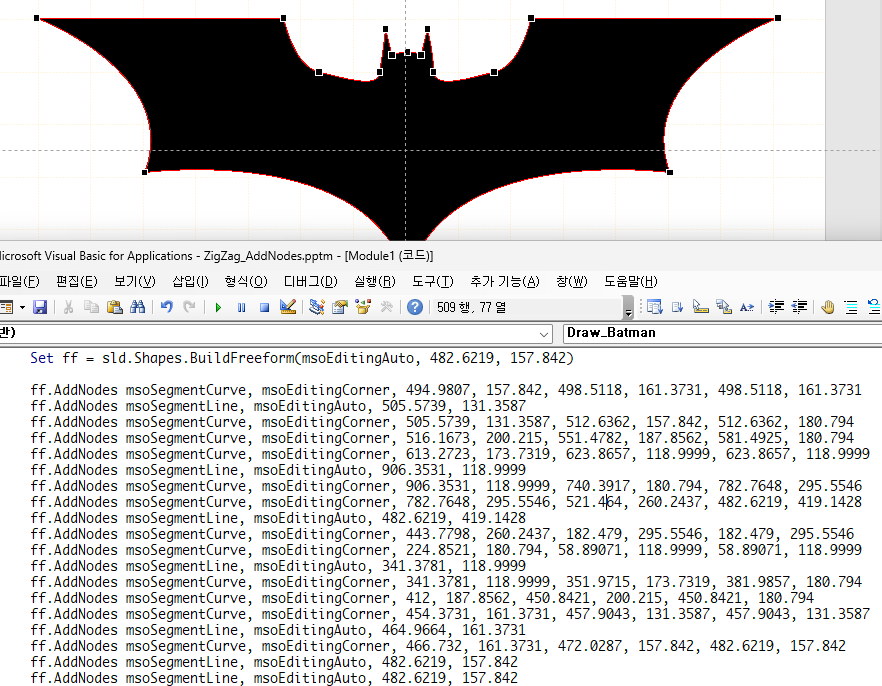
Task: Undo the last edit
Action: pos(166,307)
